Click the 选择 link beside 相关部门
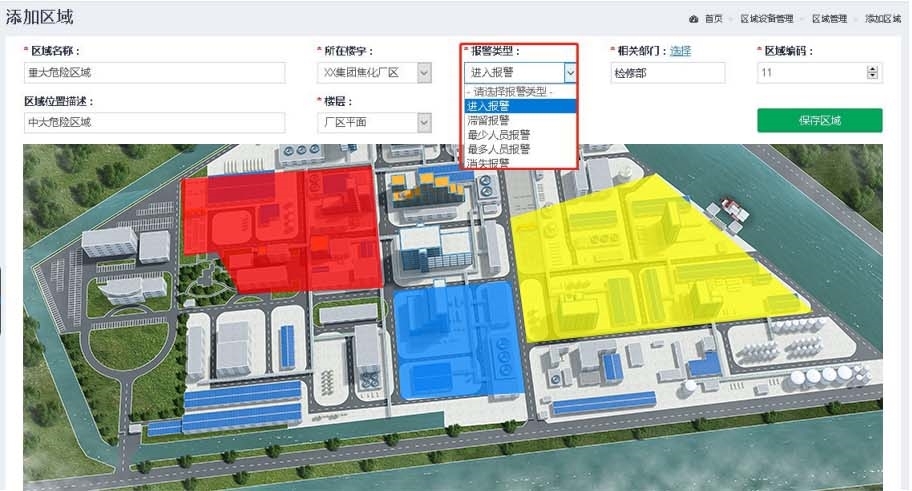The height and width of the screenshot is (491, 912). pyautogui.click(x=680, y=51)
